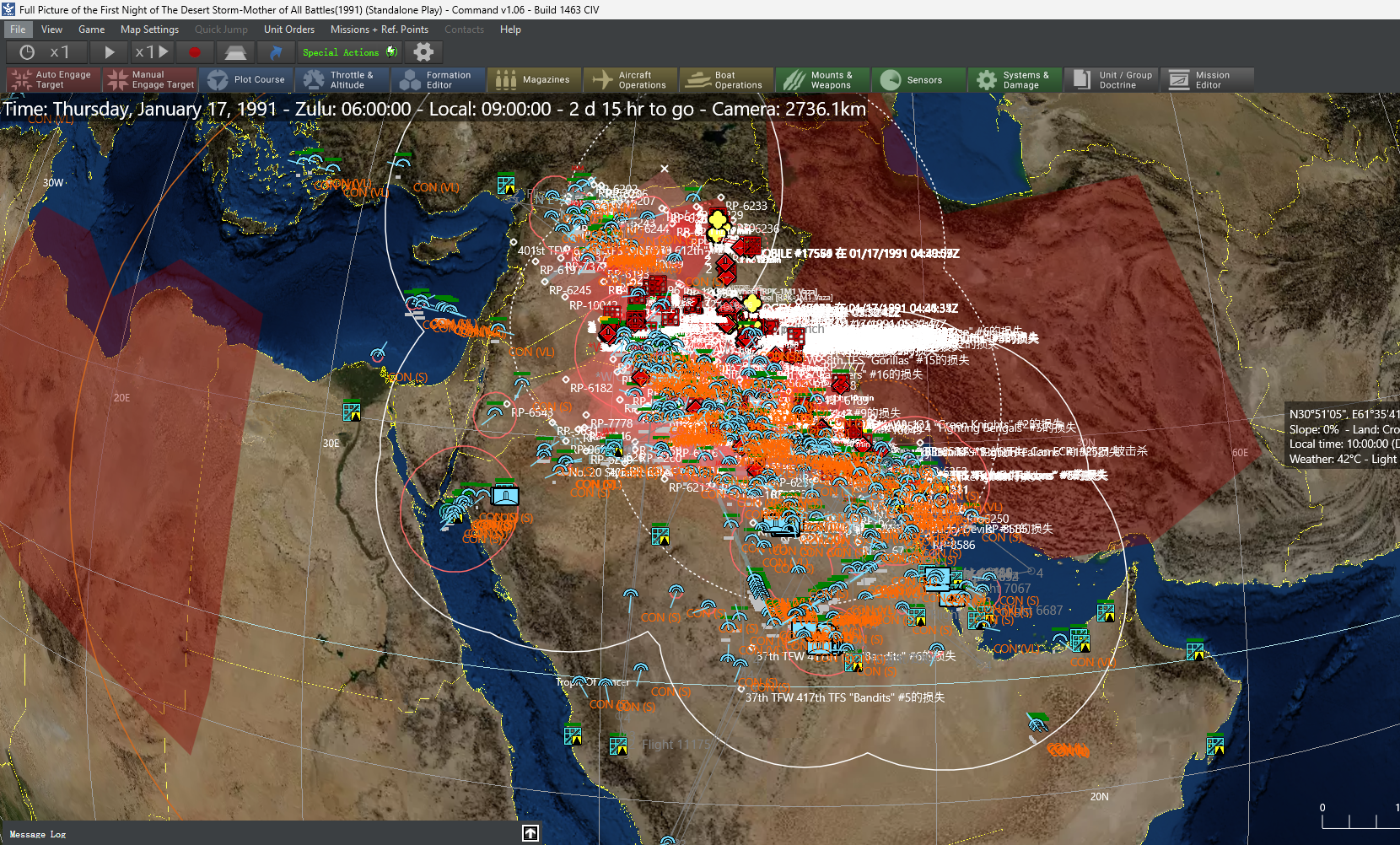Select the airbase icon southeast of the Red Sea ships
This screenshot has width=1400, height=845.
tap(660, 536)
